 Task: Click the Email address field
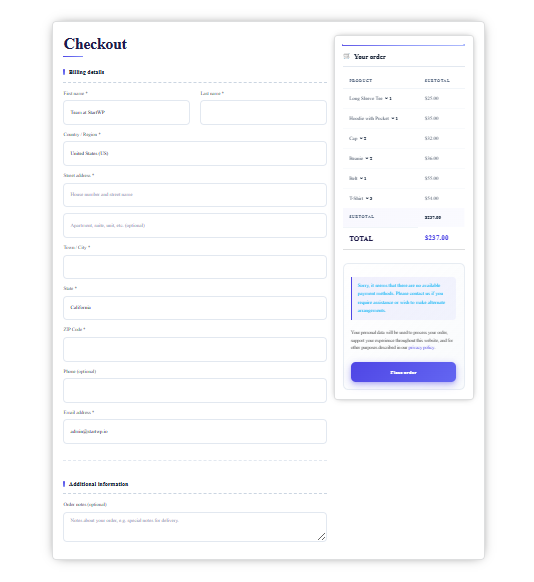click(195, 431)
